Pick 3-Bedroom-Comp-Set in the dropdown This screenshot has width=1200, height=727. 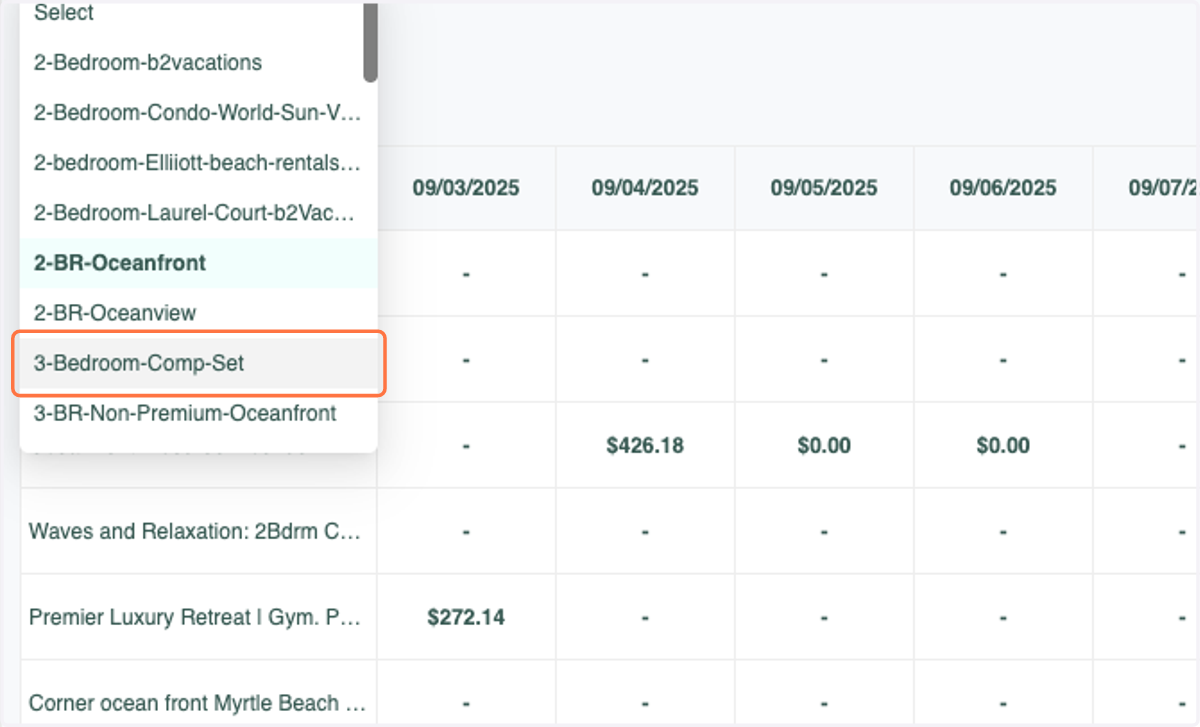[x=198, y=364]
